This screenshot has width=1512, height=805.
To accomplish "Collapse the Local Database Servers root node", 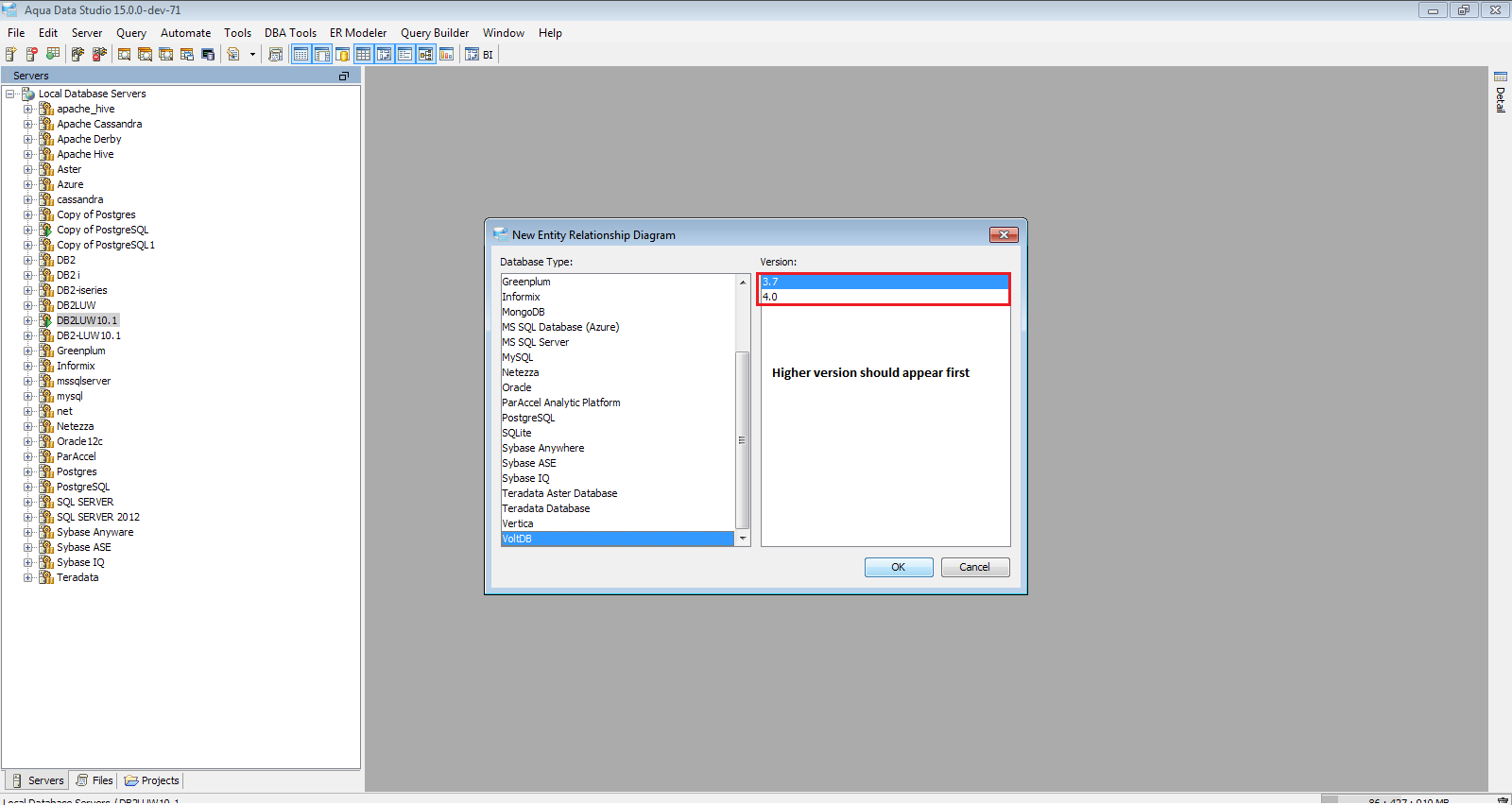I will [x=10, y=94].
